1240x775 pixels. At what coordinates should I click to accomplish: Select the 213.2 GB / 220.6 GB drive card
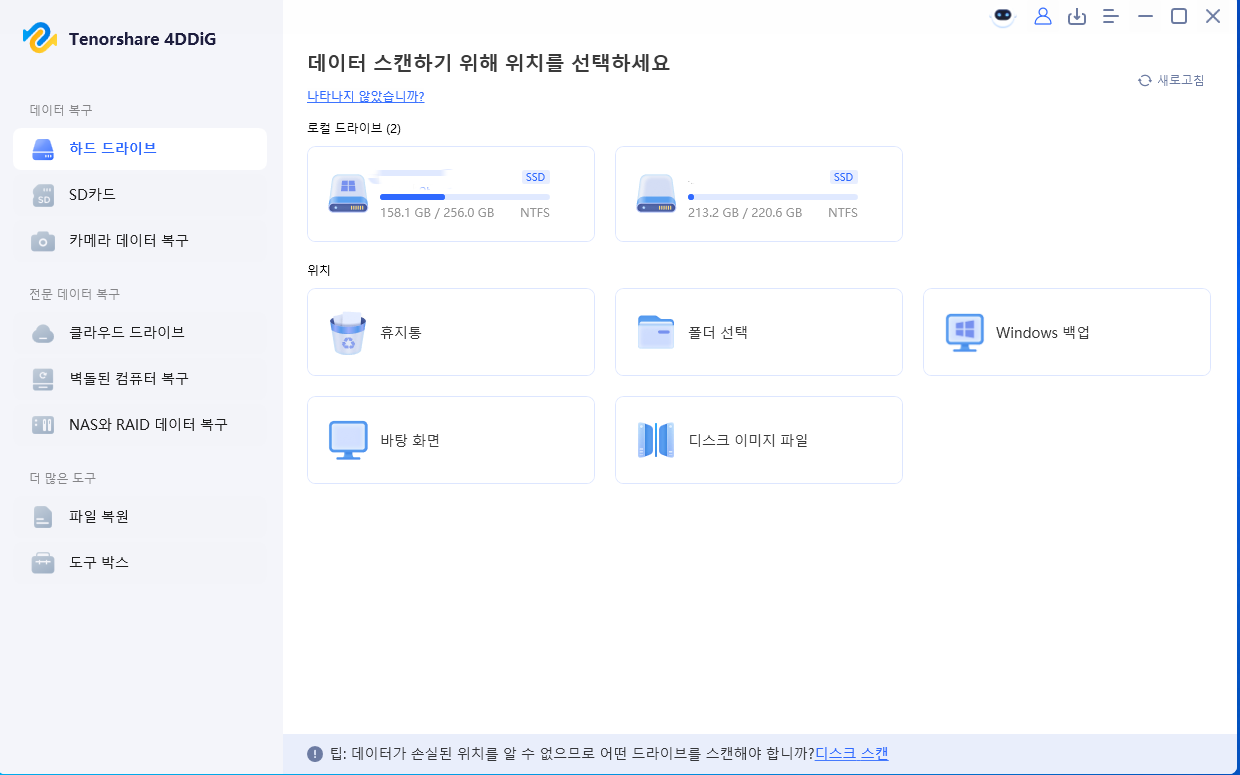(759, 194)
